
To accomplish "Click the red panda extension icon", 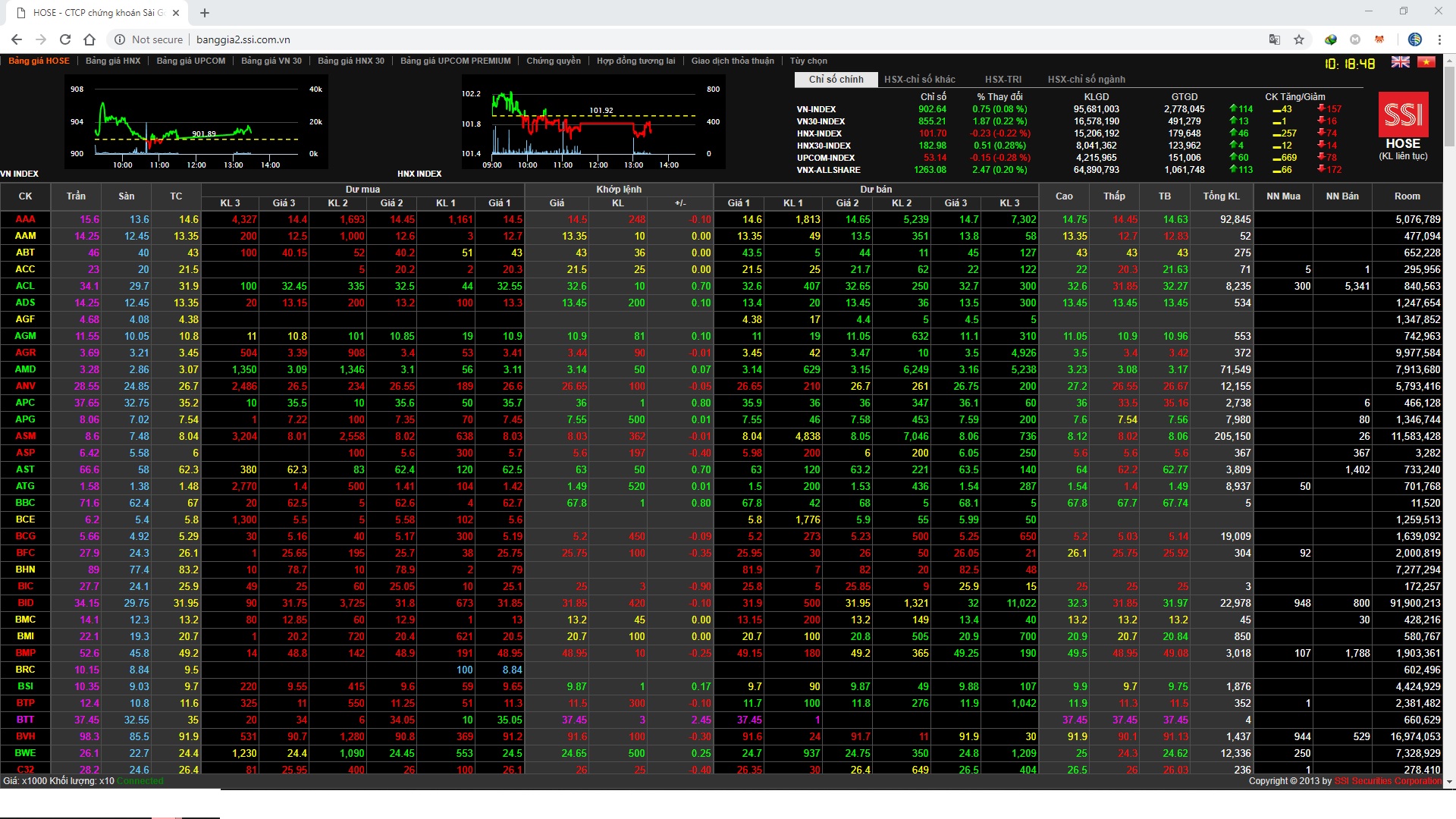I will pyautogui.click(x=1379, y=39).
